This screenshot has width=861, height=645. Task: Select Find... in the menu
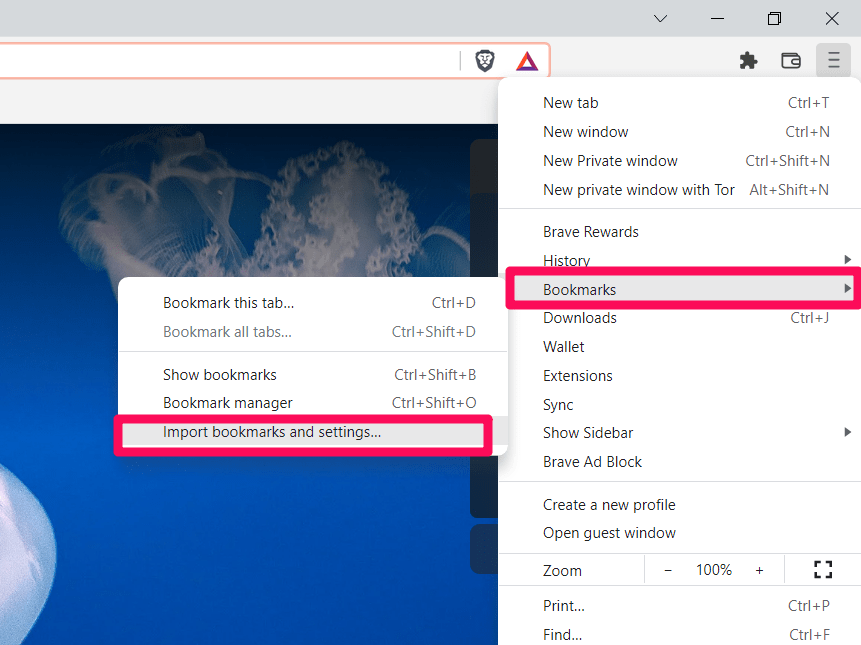pyautogui.click(x=679, y=634)
